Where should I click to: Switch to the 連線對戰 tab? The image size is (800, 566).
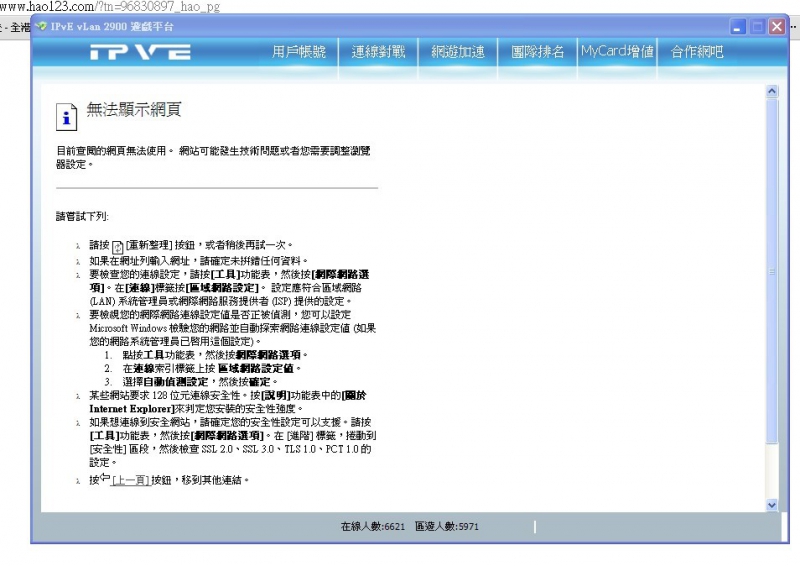click(x=378, y=52)
